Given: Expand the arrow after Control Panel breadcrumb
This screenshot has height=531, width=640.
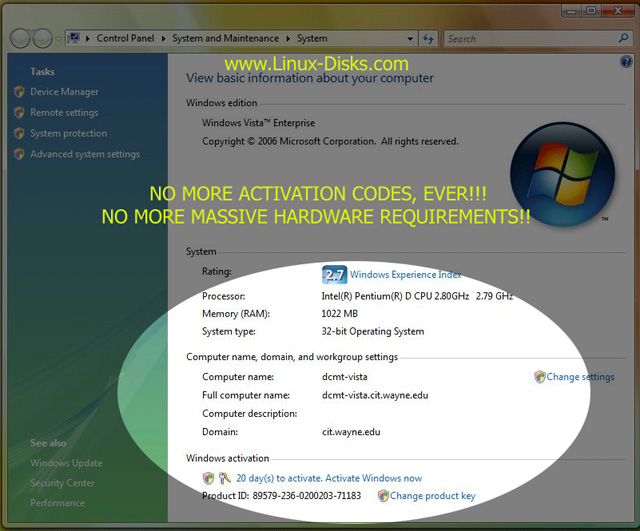Looking at the screenshot, I should (163, 39).
